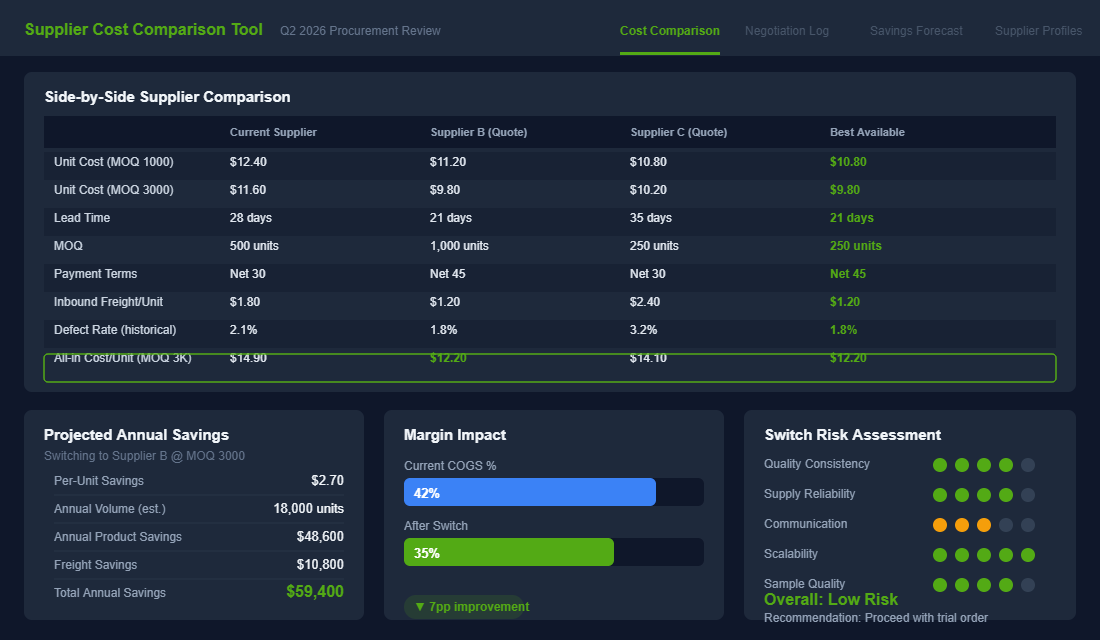The height and width of the screenshot is (640, 1100).
Task: Select the first Quality Consistency green dot
Action: coord(939,464)
